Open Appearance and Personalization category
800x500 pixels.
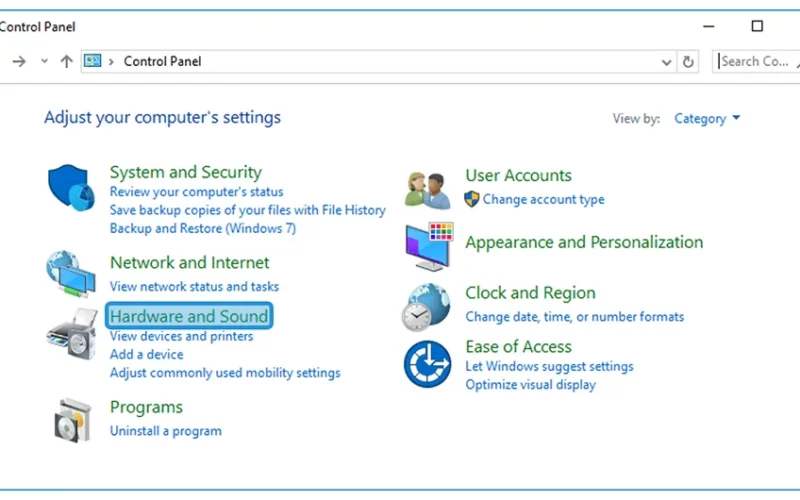tap(584, 242)
